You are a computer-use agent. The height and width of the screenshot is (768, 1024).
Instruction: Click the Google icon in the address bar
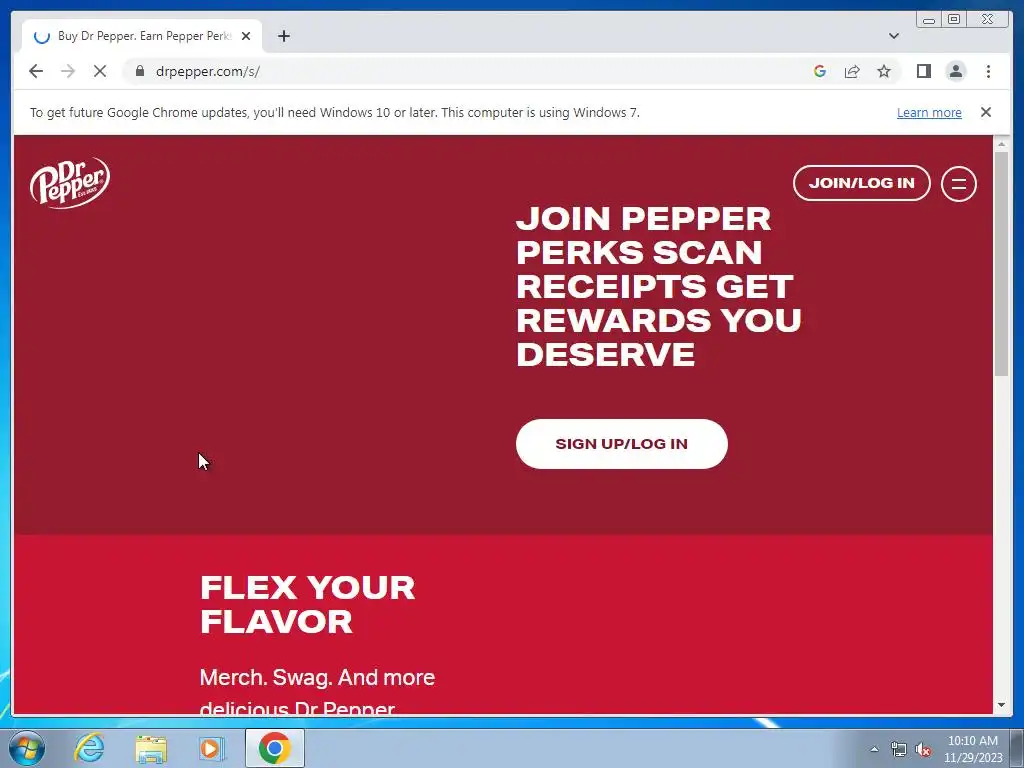pyautogui.click(x=820, y=71)
